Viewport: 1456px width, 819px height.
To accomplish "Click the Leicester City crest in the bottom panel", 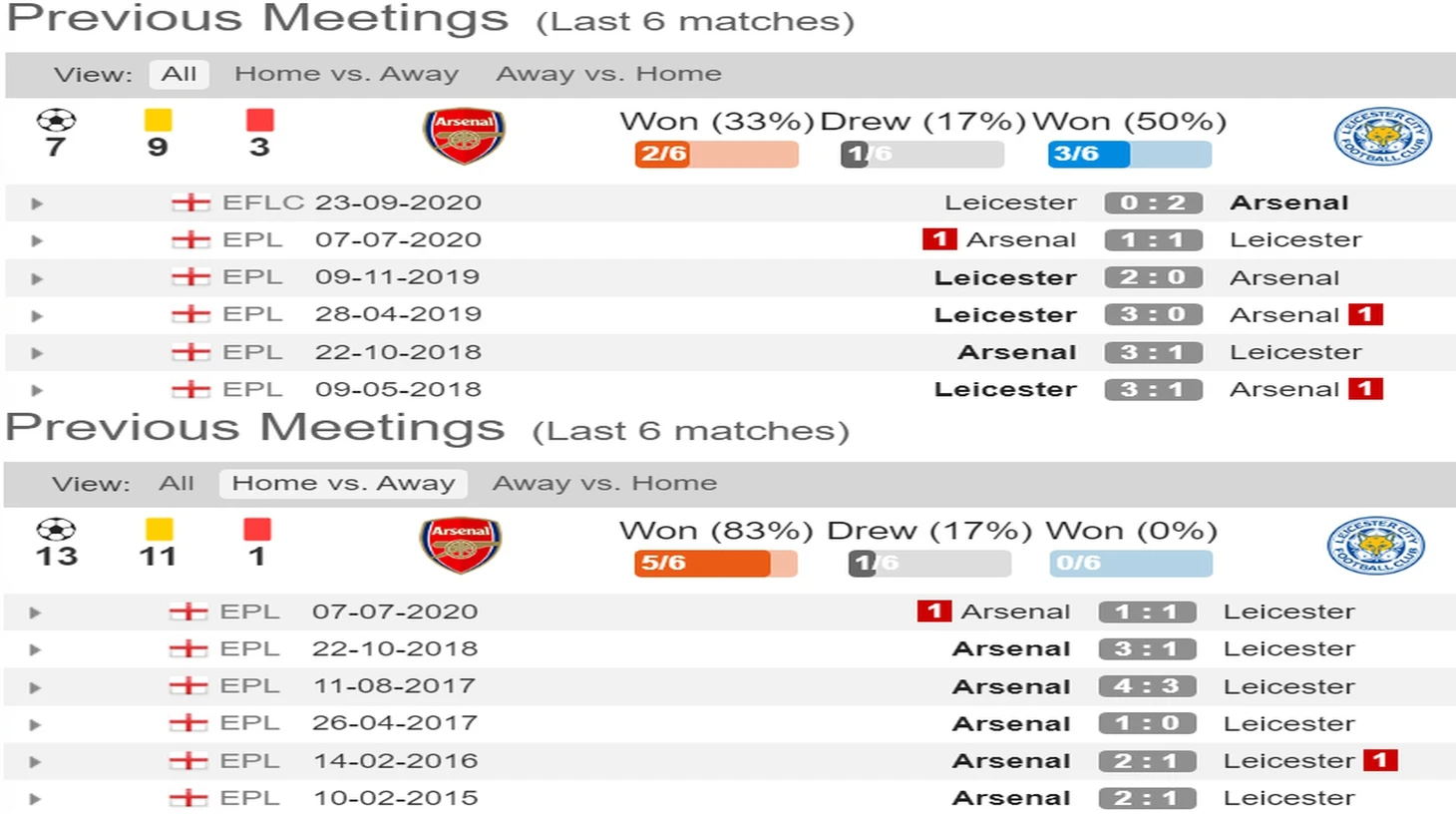I will tap(1376, 546).
